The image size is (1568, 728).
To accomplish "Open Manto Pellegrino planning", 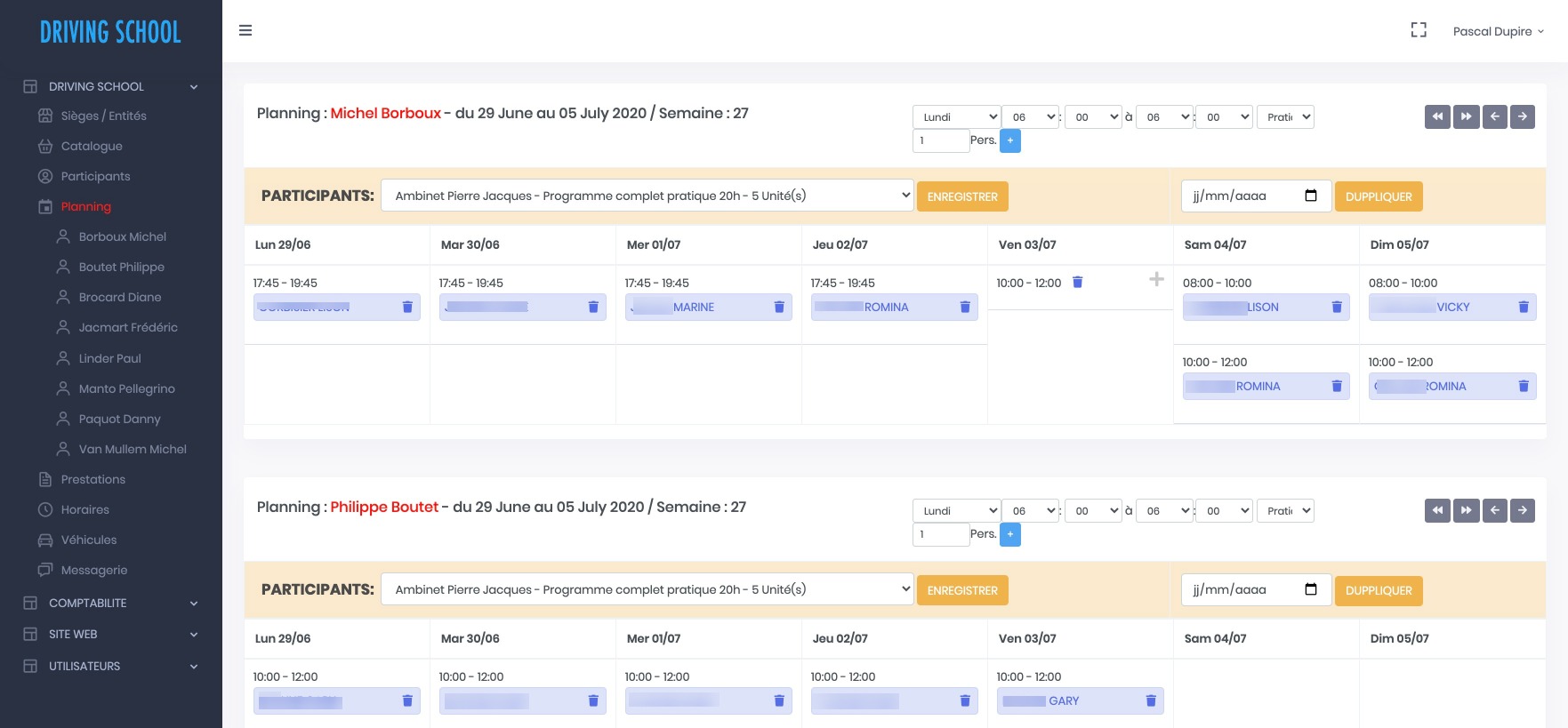I will click(x=126, y=388).
